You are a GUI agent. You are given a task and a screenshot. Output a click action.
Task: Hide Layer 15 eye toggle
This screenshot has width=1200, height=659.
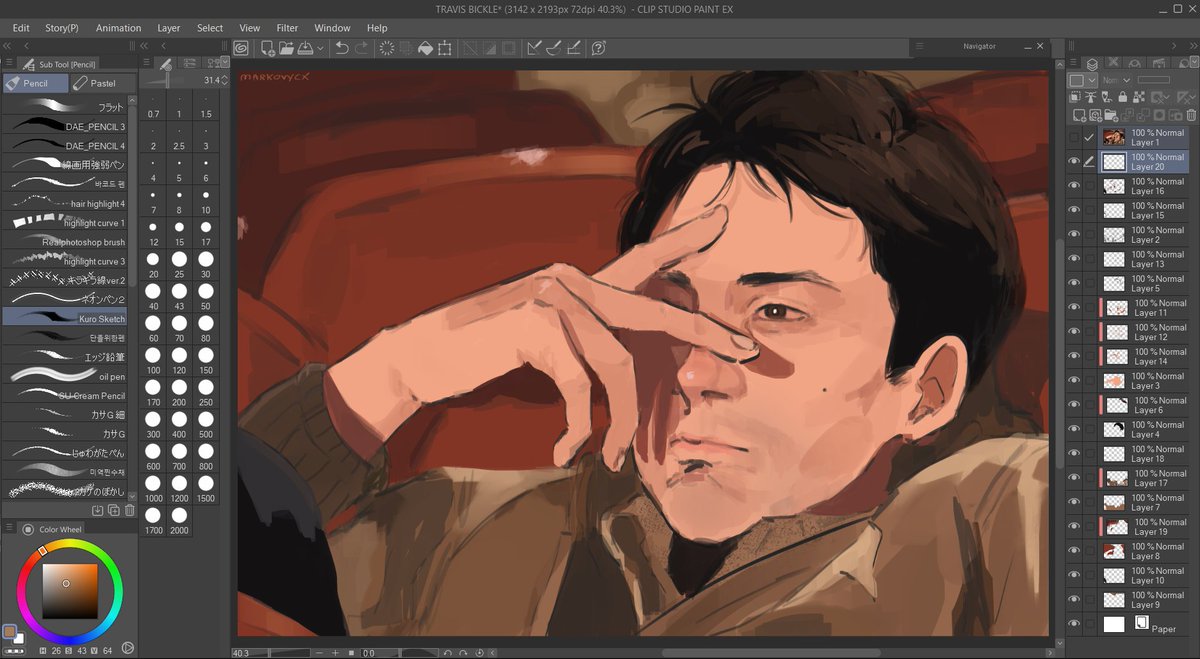pos(1074,210)
